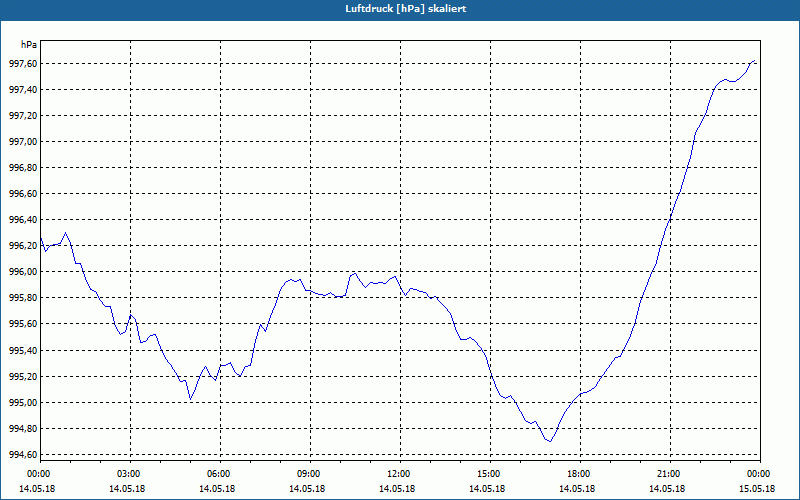Click the 997,00 y-axis value
The width and height of the screenshot is (800, 500).
click(x=24, y=142)
